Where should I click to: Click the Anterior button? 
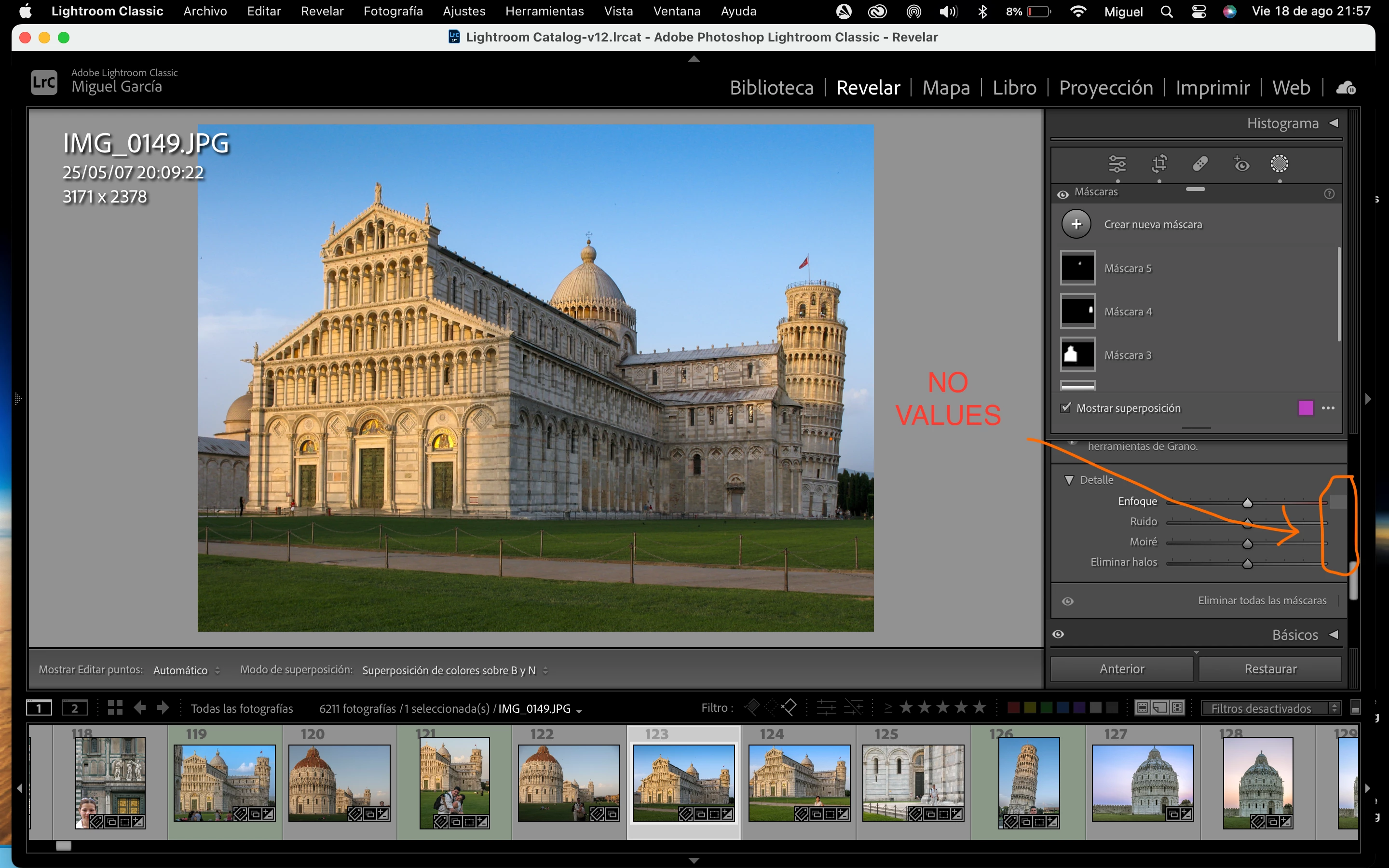[x=1121, y=669]
